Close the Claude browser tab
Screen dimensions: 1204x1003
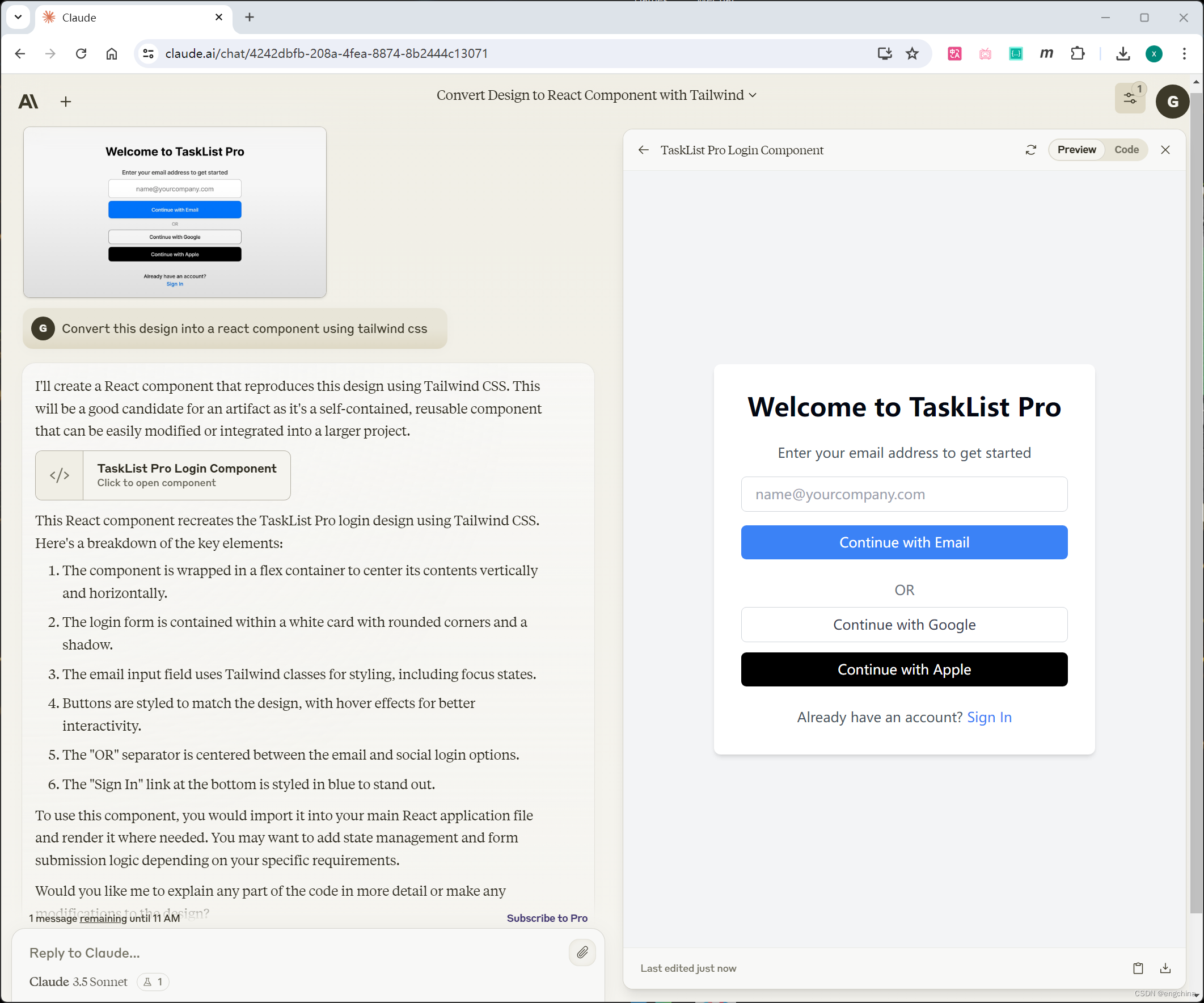pos(219,17)
